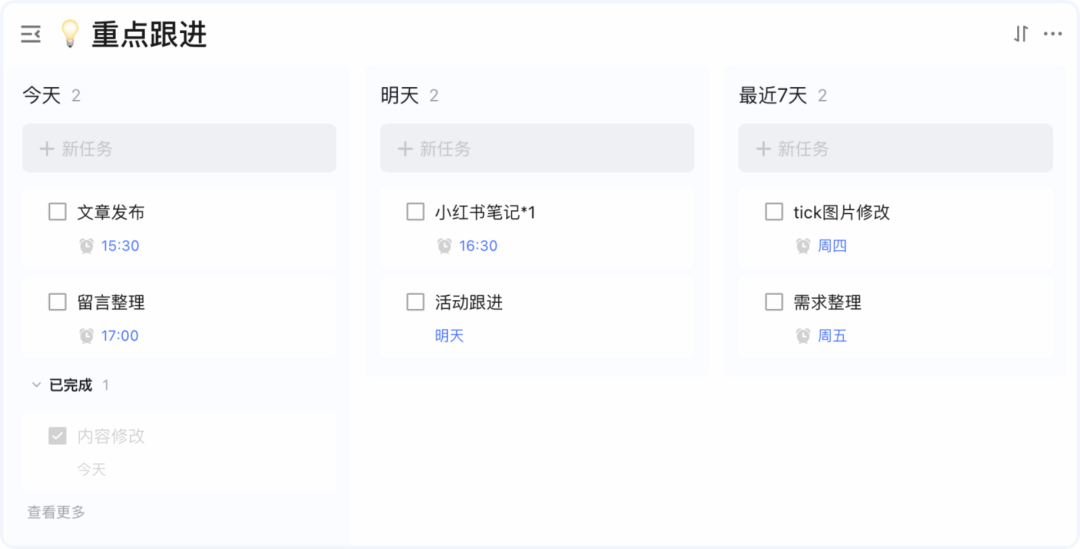Open the three-dot more options menu

pos(1052,34)
